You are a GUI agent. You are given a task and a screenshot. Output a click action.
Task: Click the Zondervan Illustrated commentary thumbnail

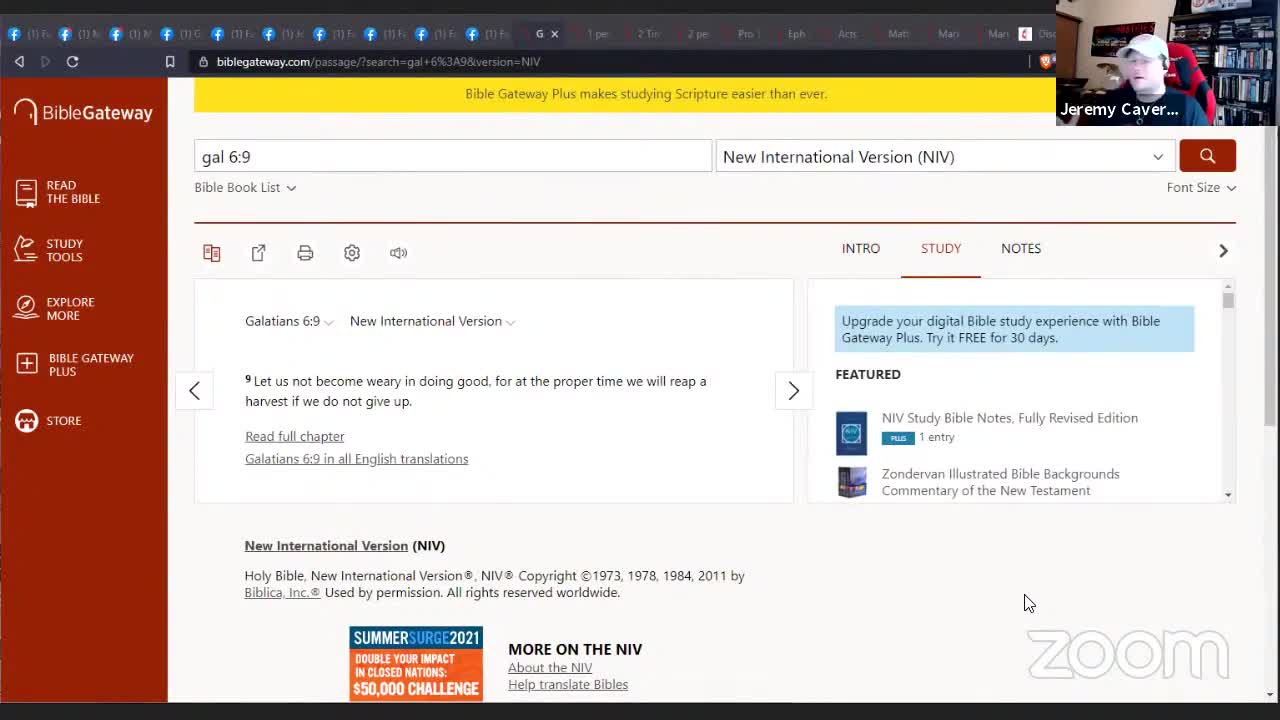pos(852,482)
